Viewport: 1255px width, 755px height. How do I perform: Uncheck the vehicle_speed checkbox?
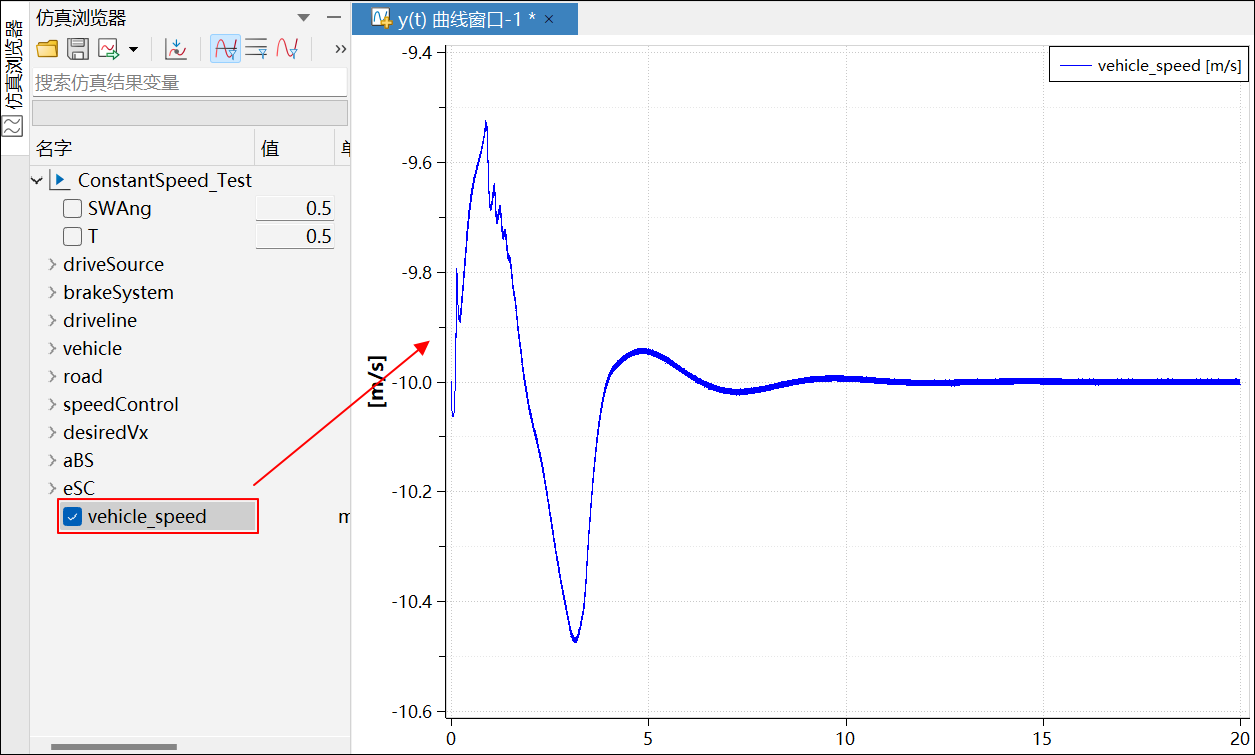tap(73, 517)
